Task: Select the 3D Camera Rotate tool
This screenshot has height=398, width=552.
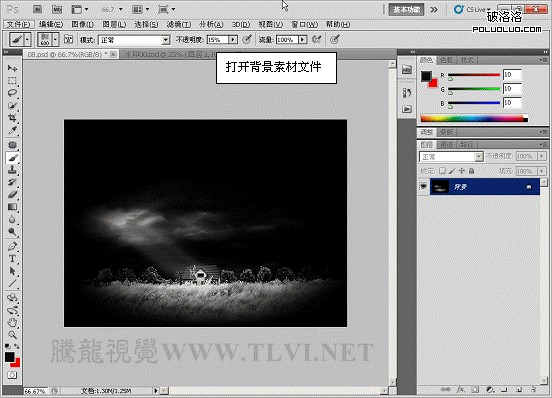Action: pos(12,310)
